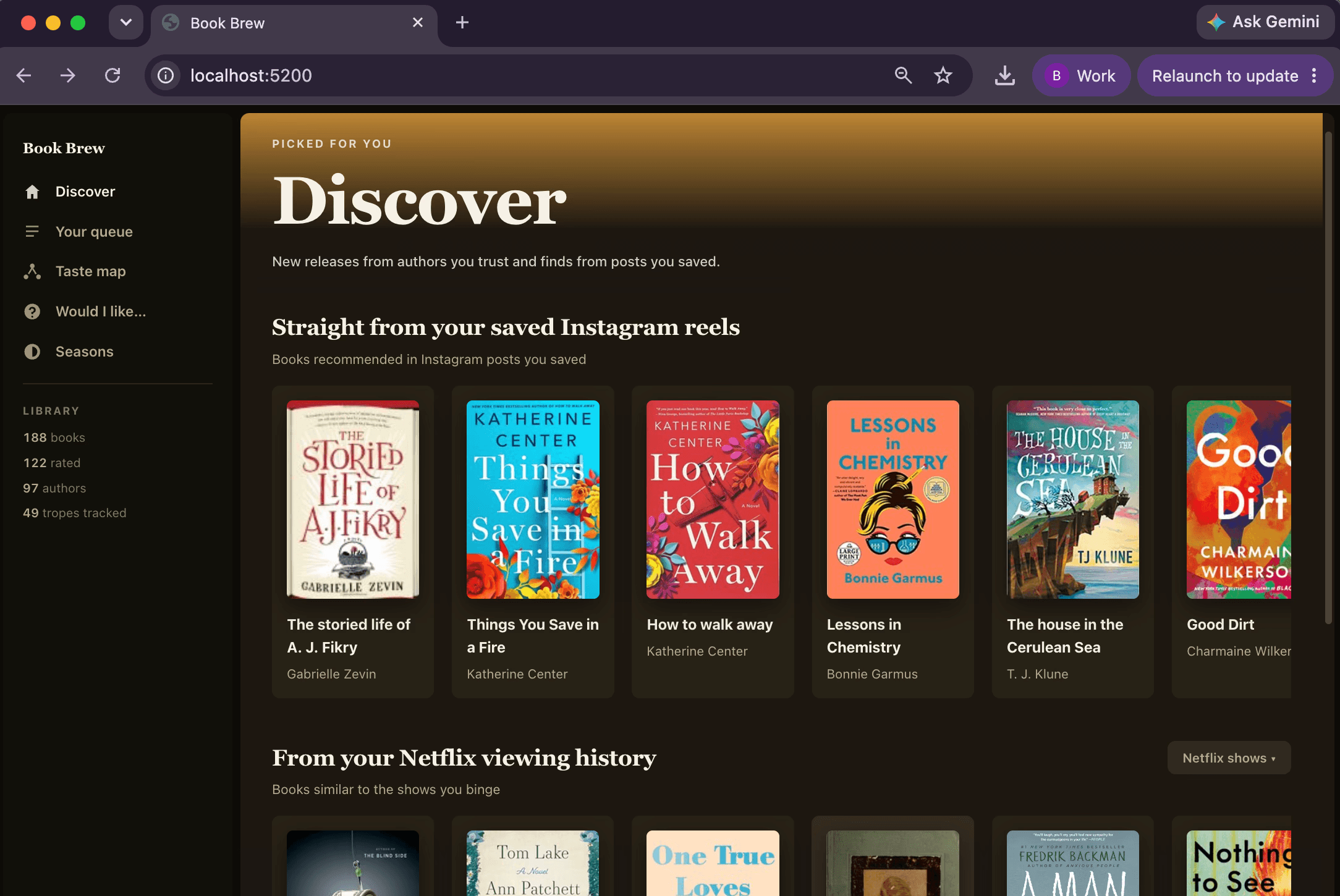
Task: Click '122 rated' library stat
Action: [52, 463]
